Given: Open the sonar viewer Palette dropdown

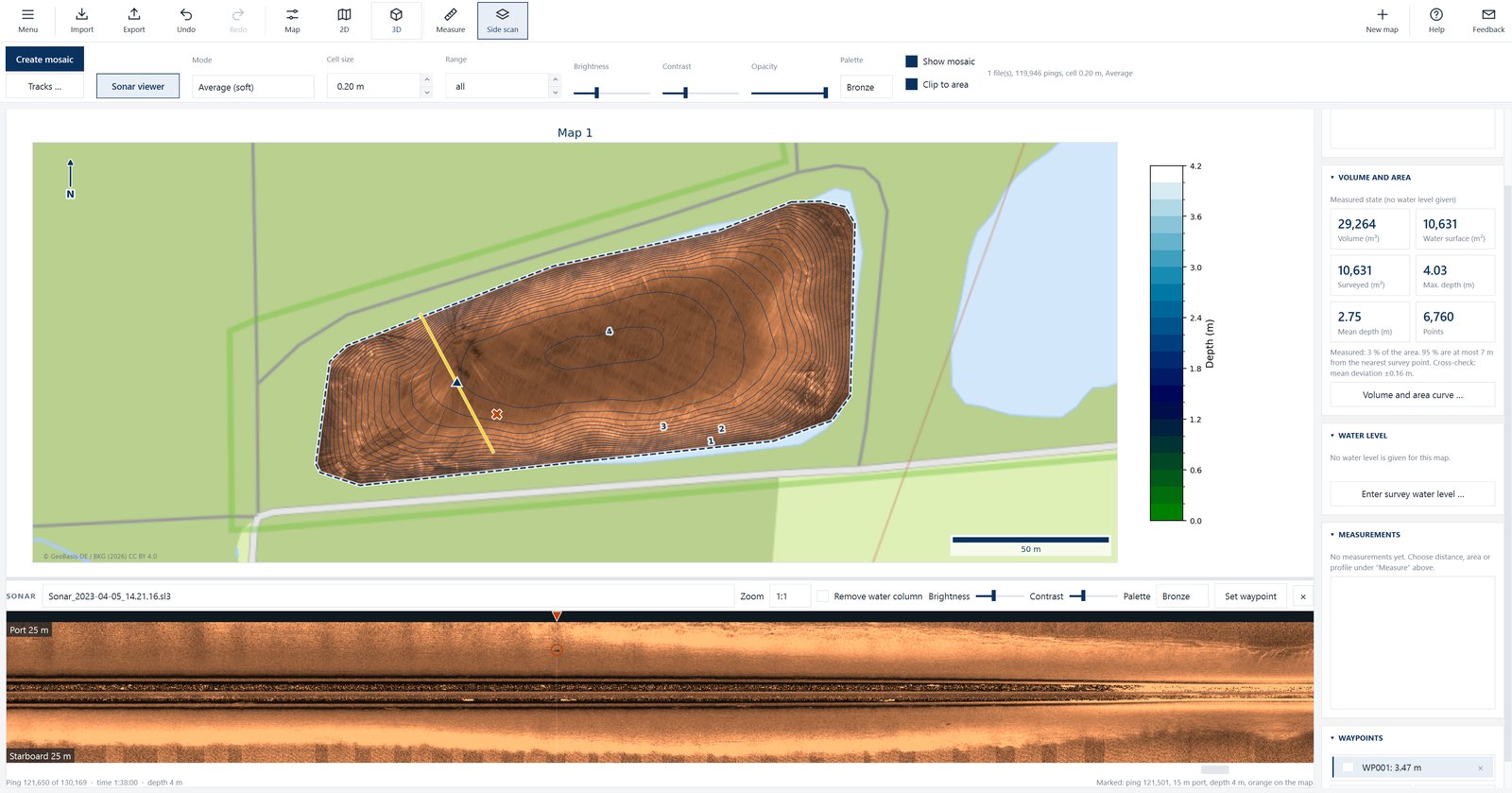Looking at the screenshot, I should pyautogui.click(x=1183, y=596).
